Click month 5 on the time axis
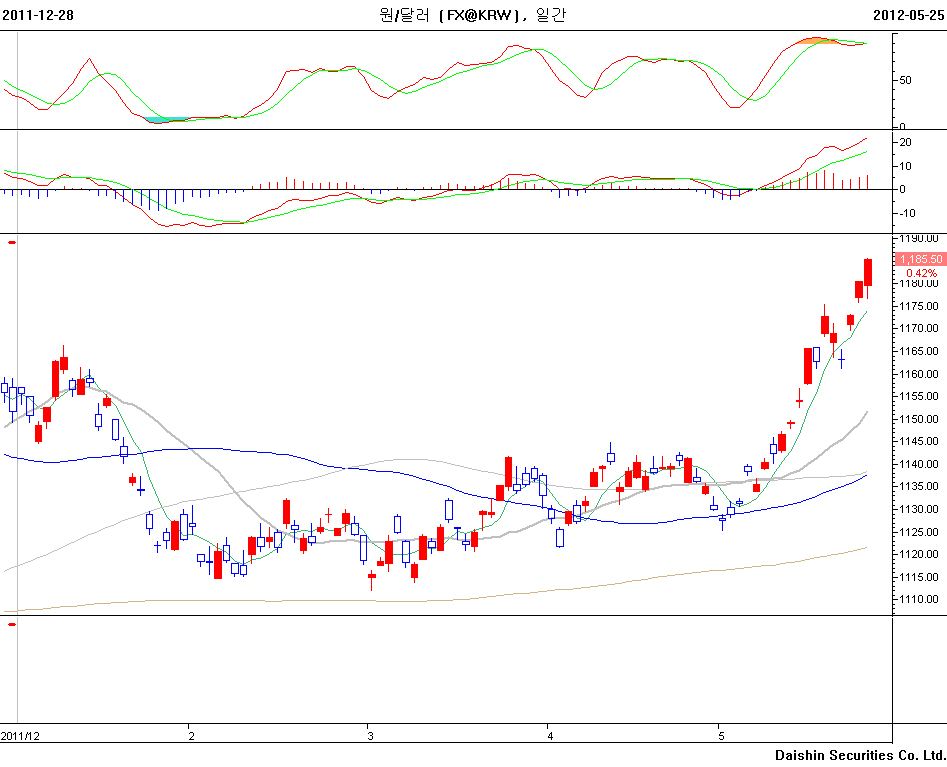This screenshot has height=767, width=947. pyautogui.click(x=720, y=736)
